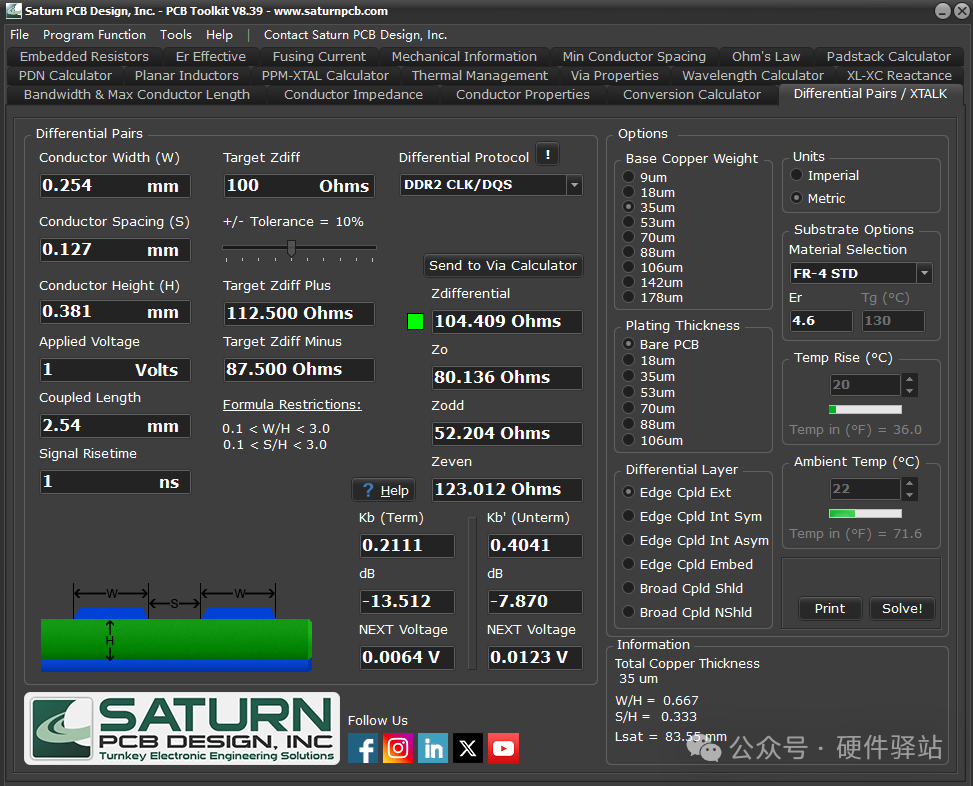Click the Conductor Height input field

coord(115,311)
